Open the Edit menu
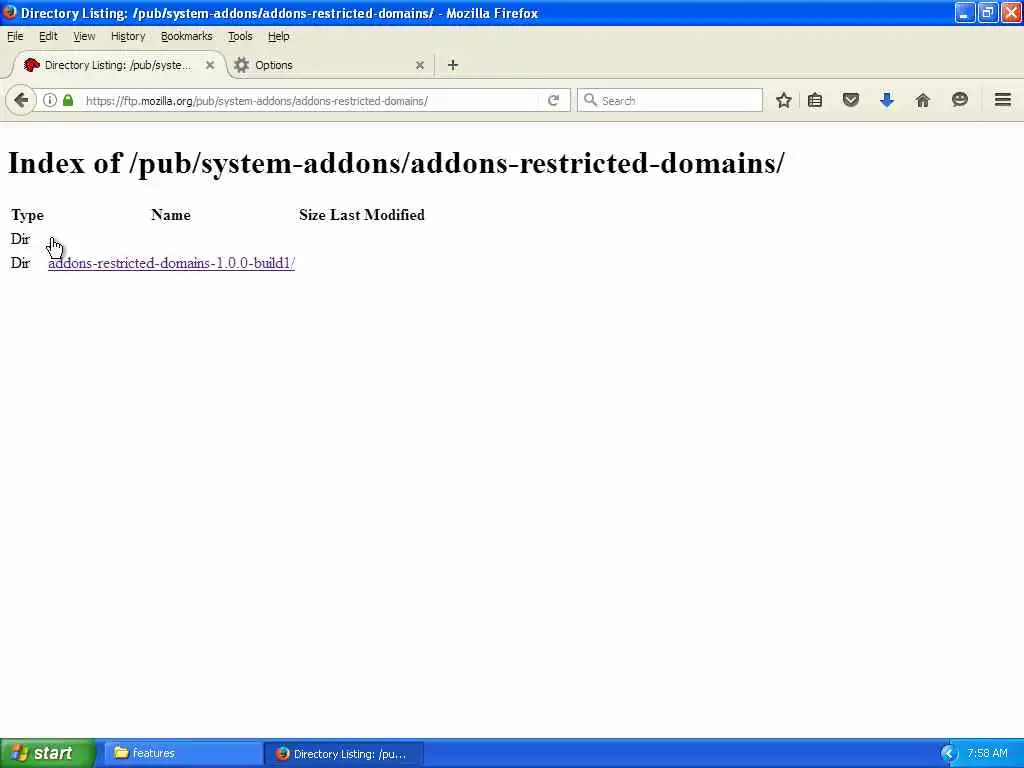This screenshot has width=1024, height=768. point(48,37)
